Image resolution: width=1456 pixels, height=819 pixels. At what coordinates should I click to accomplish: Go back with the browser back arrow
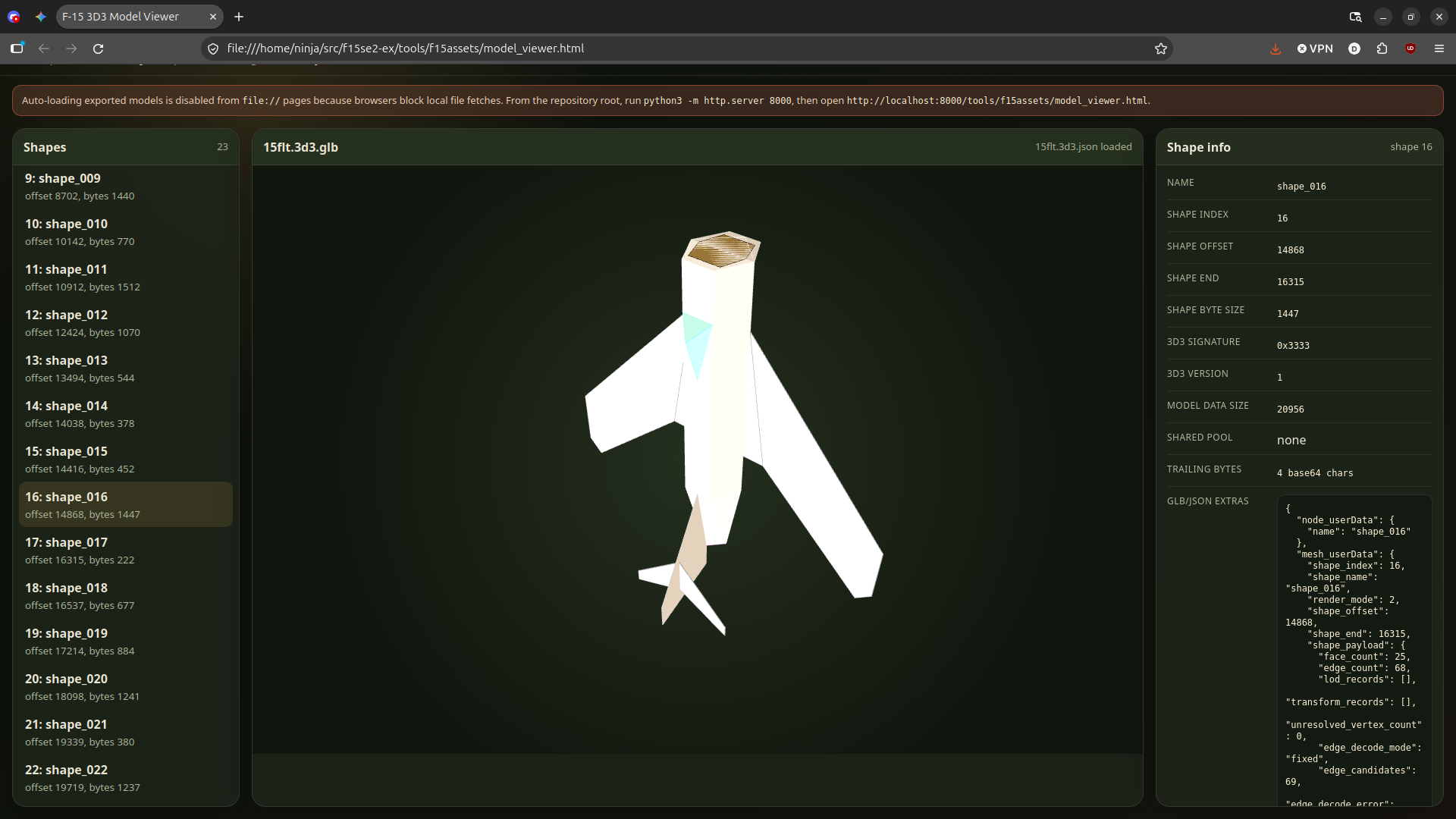point(44,49)
